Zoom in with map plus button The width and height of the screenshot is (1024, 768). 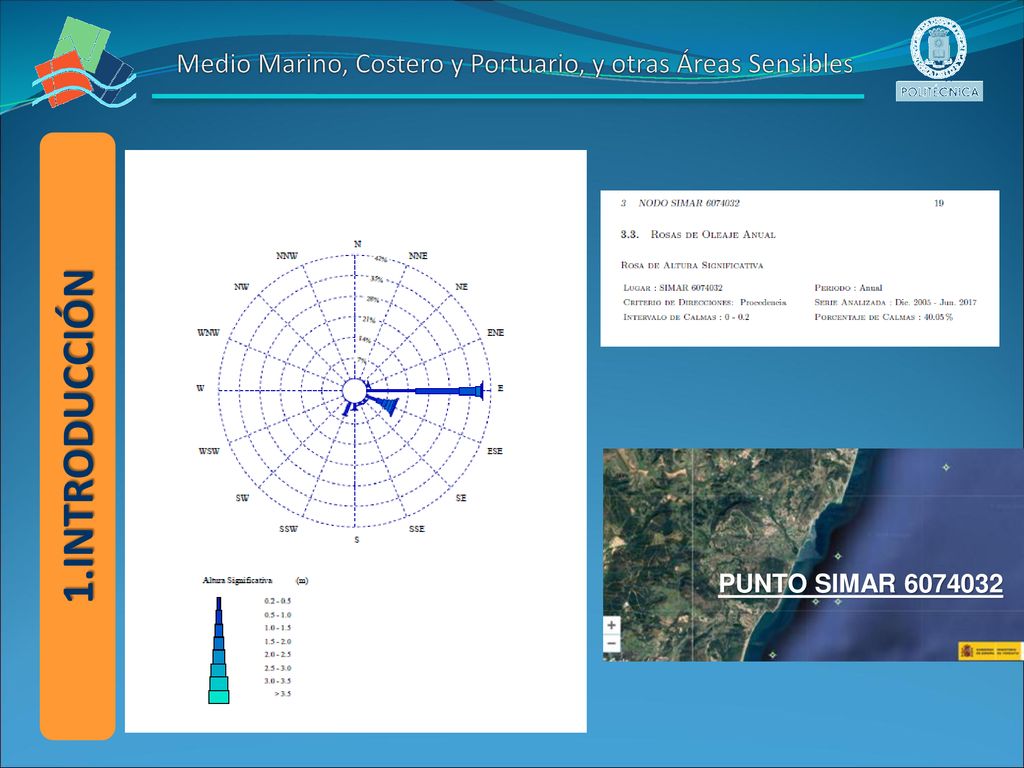(611, 625)
